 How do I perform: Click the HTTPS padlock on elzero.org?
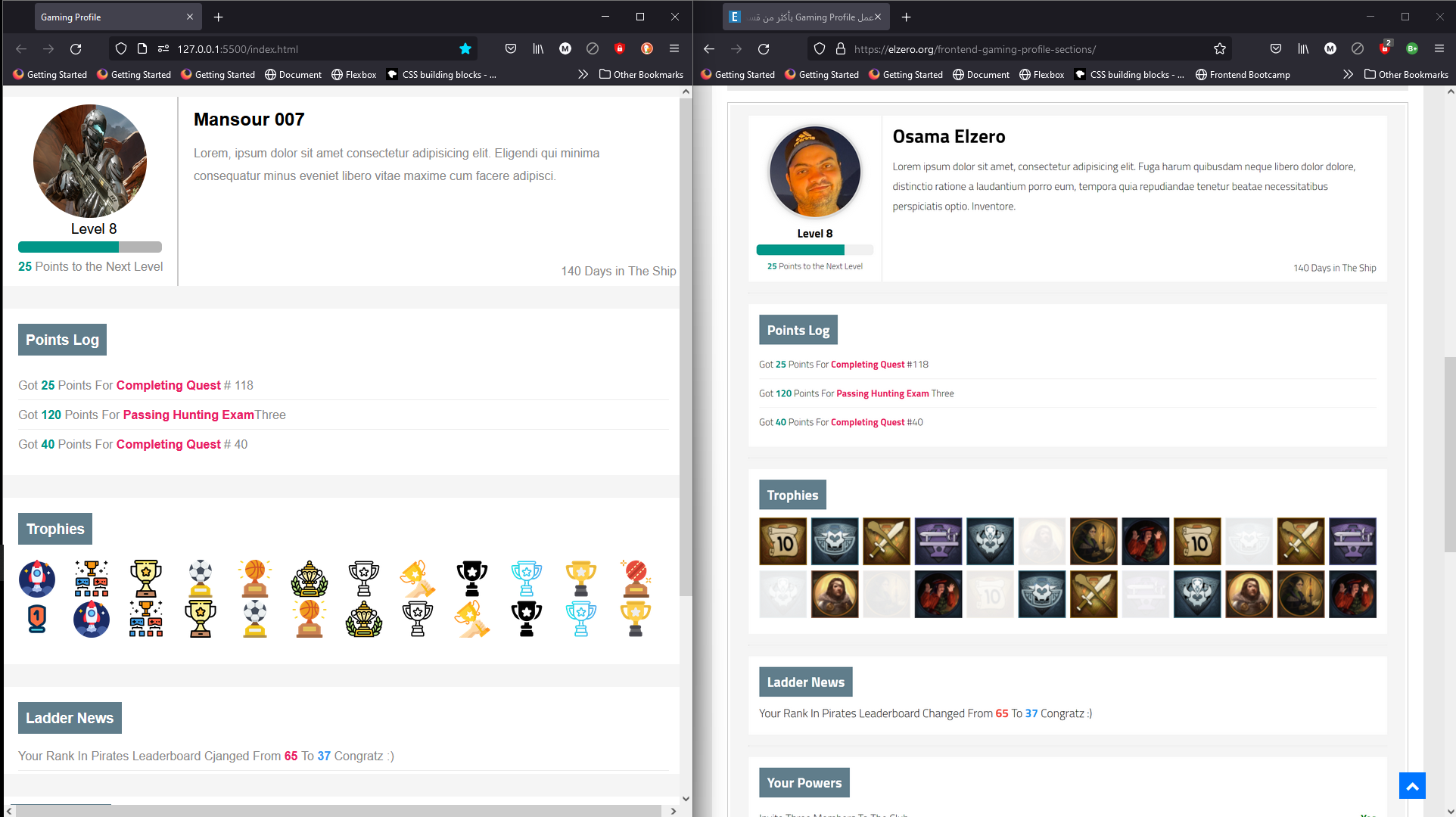(x=840, y=48)
